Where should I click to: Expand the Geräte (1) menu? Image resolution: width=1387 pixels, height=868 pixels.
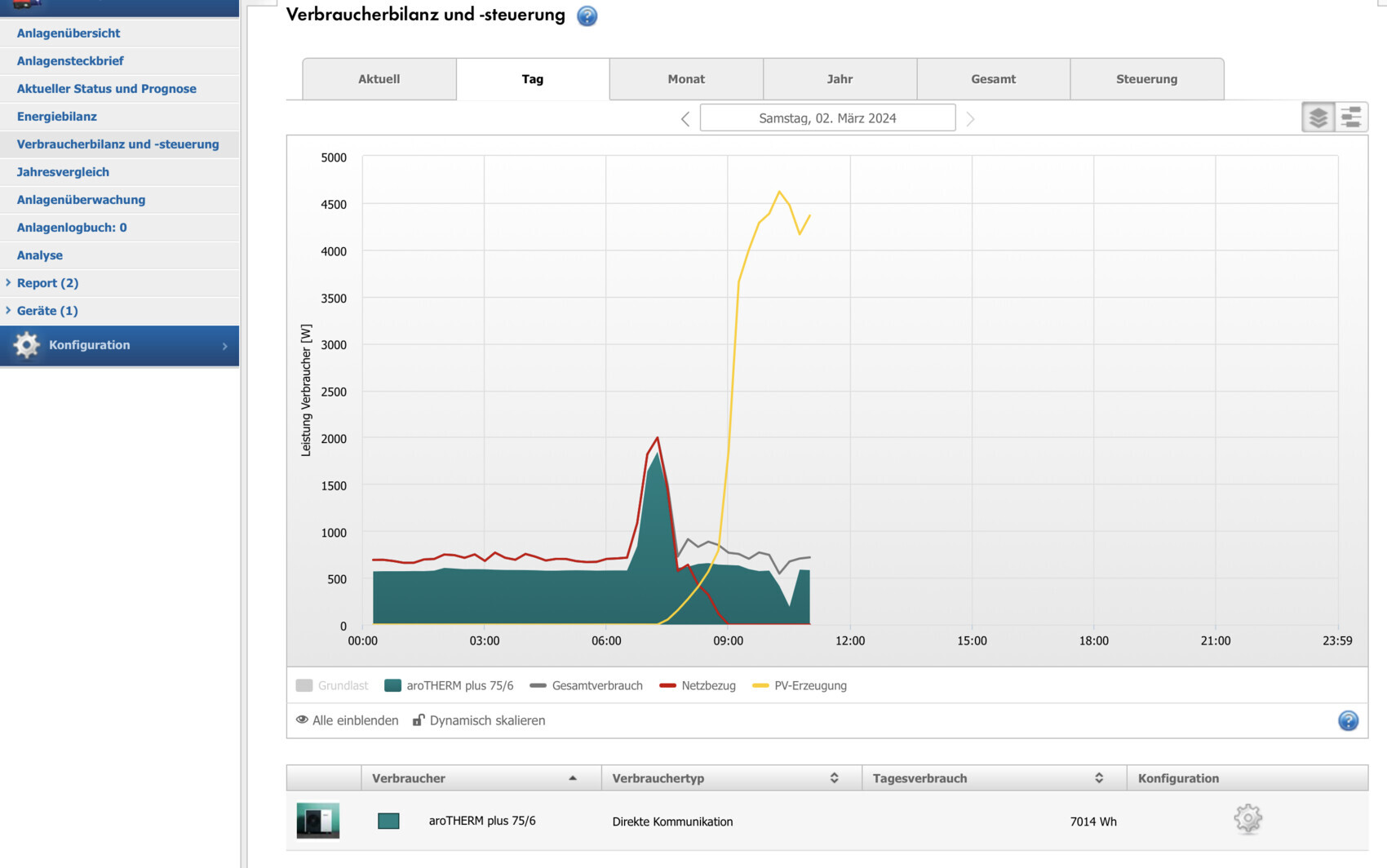pos(47,311)
